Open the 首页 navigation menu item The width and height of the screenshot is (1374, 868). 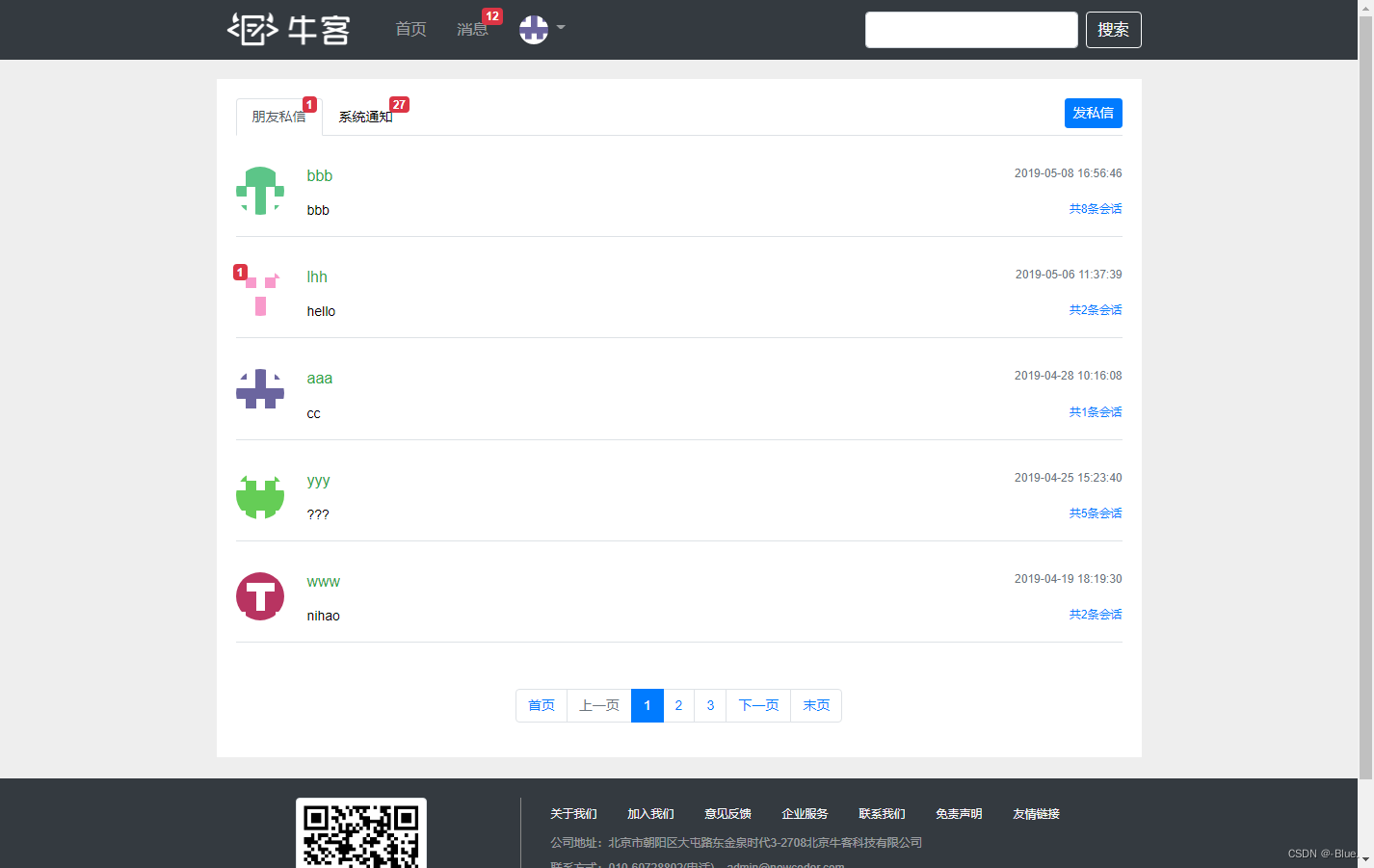pyautogui.click(x=410, y=30)
